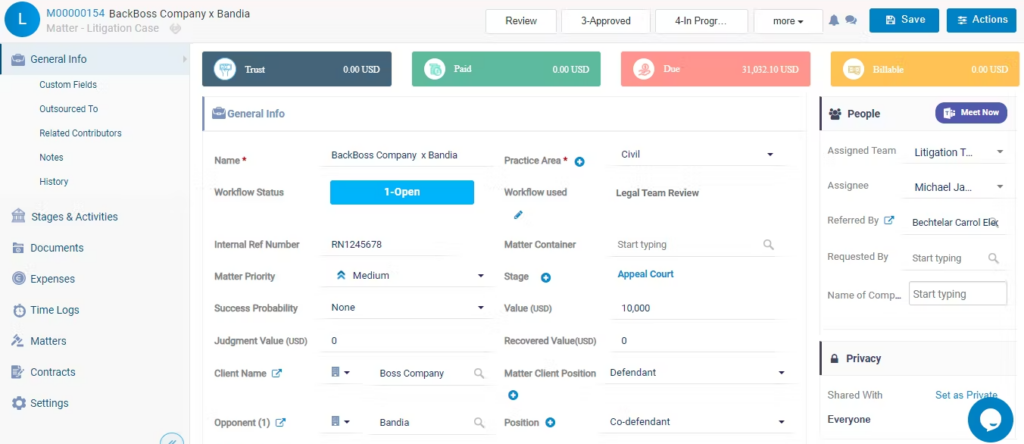Open the live chat bubble
The height and width of the screenshot is (444, 1024).
[x=990, y=420]
